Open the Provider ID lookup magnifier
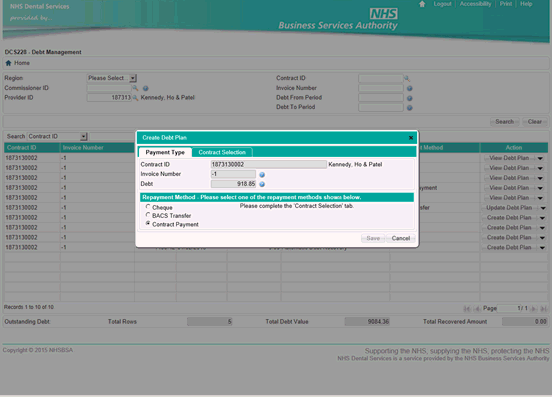The height and width of the screenshot is (397, 552). click(x=135, y=98)
